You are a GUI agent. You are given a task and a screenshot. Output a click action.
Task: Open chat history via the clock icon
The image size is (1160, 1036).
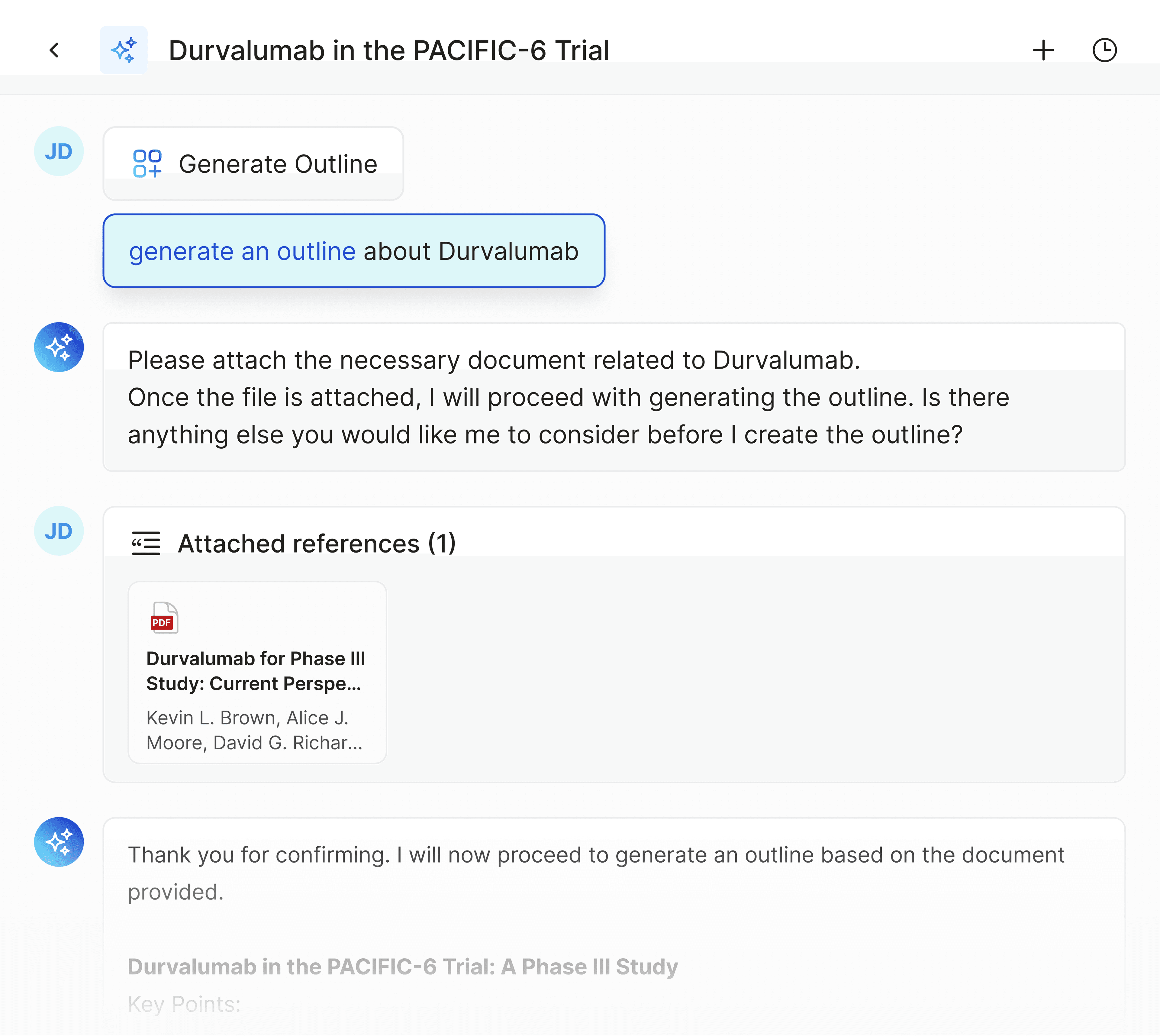pos(1105,50)
